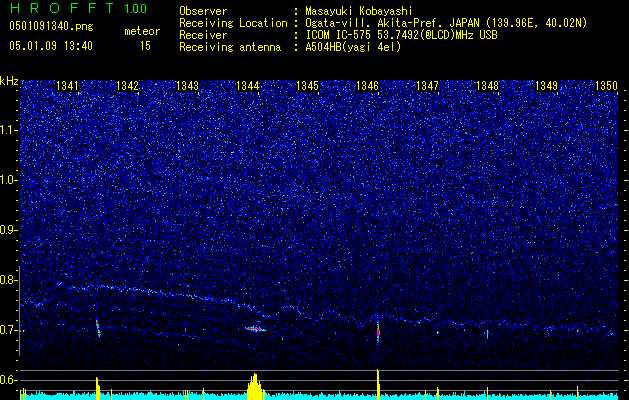Select the file name 0501091340.png
629x400 pixels.
click(51, 26)
